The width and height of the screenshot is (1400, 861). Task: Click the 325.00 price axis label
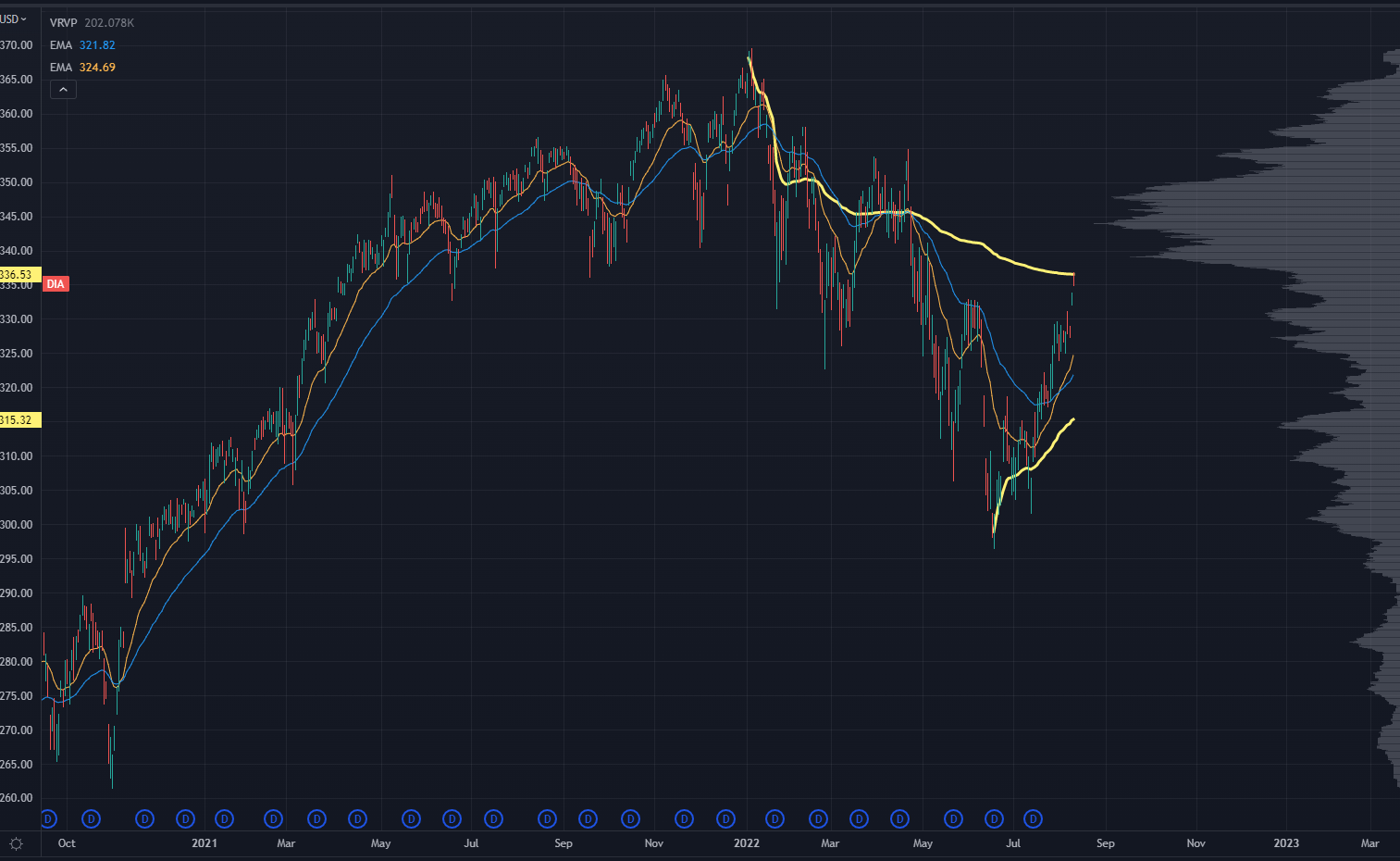click(x=17, y=354)
